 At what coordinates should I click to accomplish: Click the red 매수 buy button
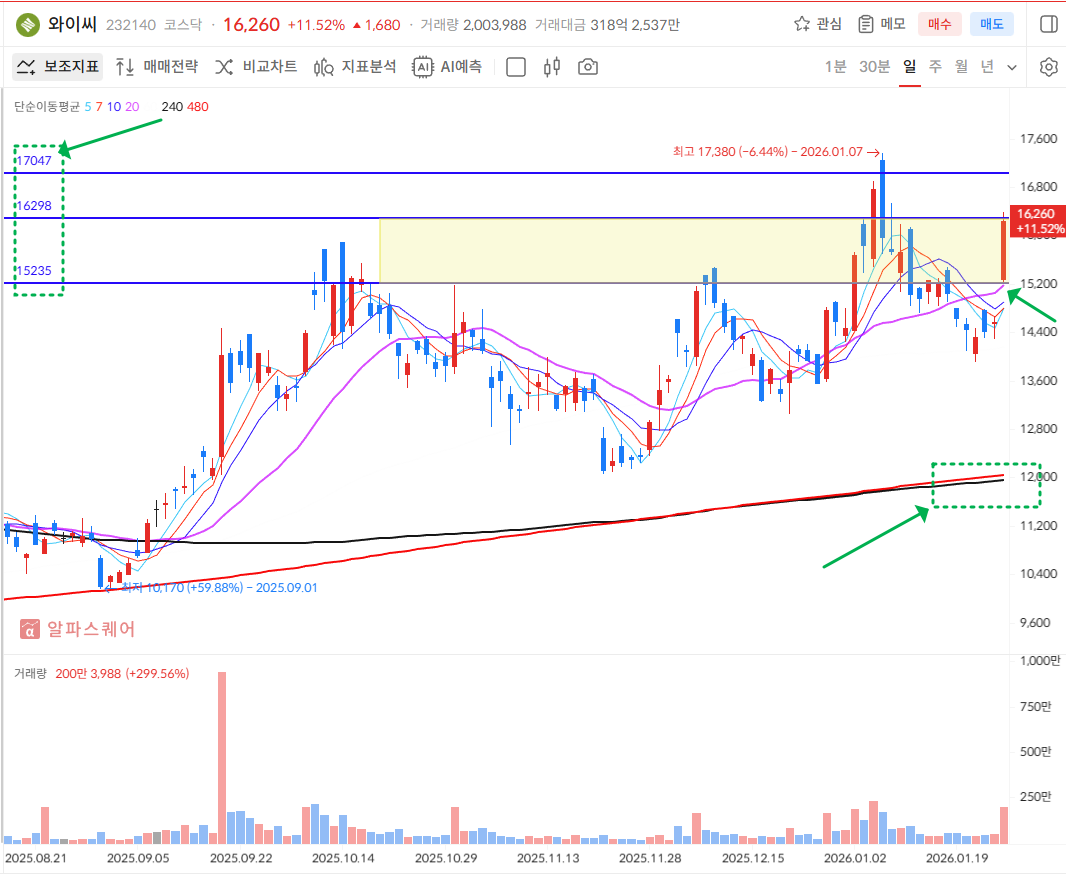pyautogui.click(x=939, y=24)
